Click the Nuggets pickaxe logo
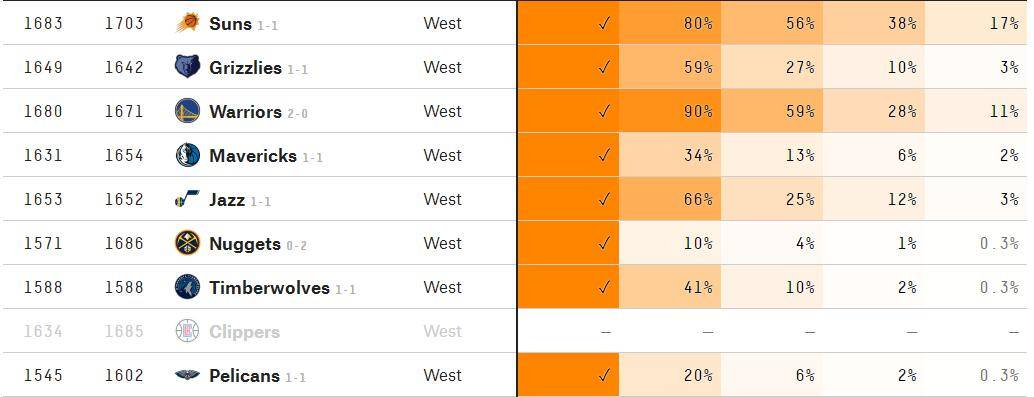 [x=187, y=243]
